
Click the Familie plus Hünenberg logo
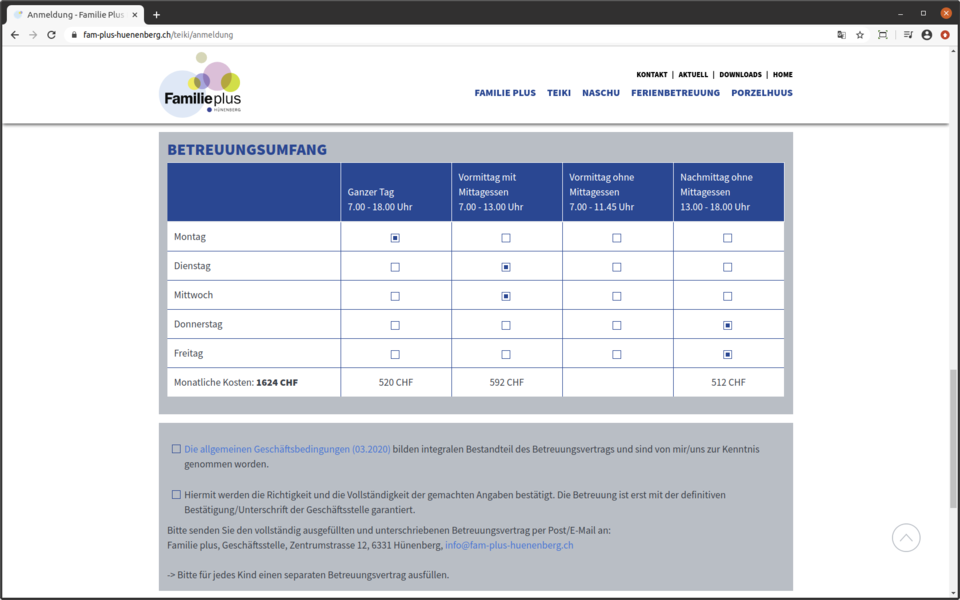[x=201, y=85]
